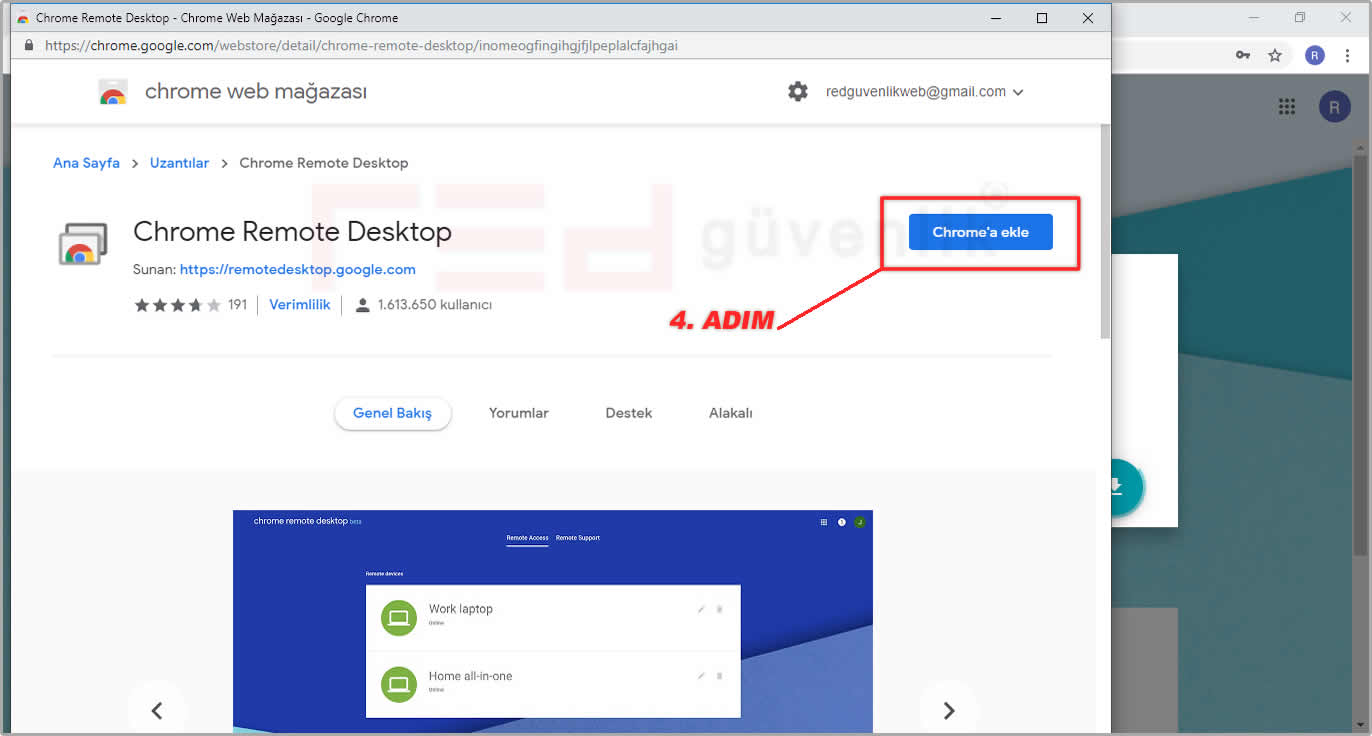Open the web store settings gear
The height and width of the screenshot is (736, 1372).
point(797,92)
